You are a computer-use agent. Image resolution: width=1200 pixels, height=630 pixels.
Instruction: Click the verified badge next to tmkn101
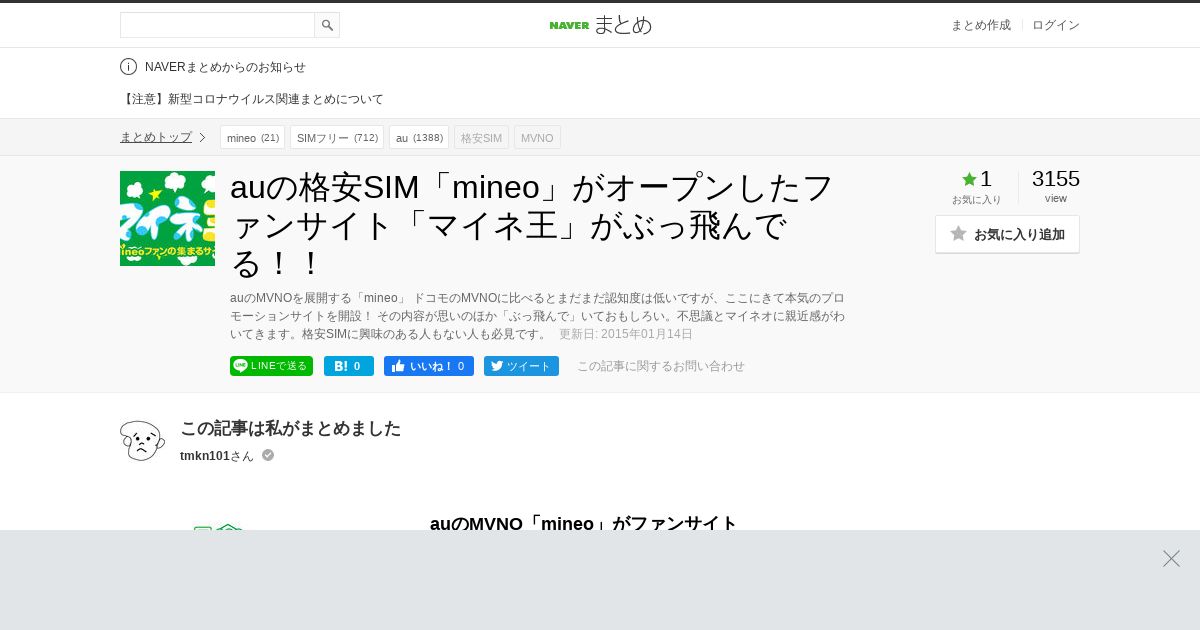tap(268, 455)
